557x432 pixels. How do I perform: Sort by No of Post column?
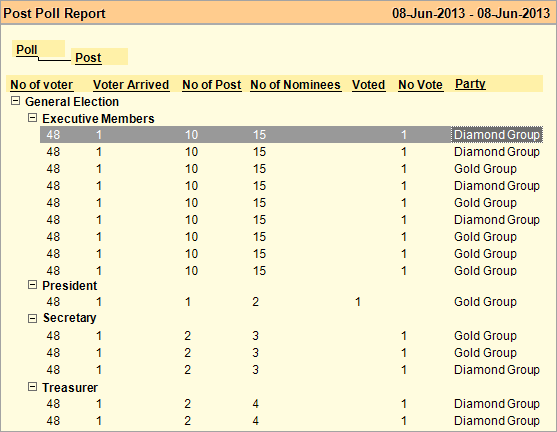click(x=212, y=85)
